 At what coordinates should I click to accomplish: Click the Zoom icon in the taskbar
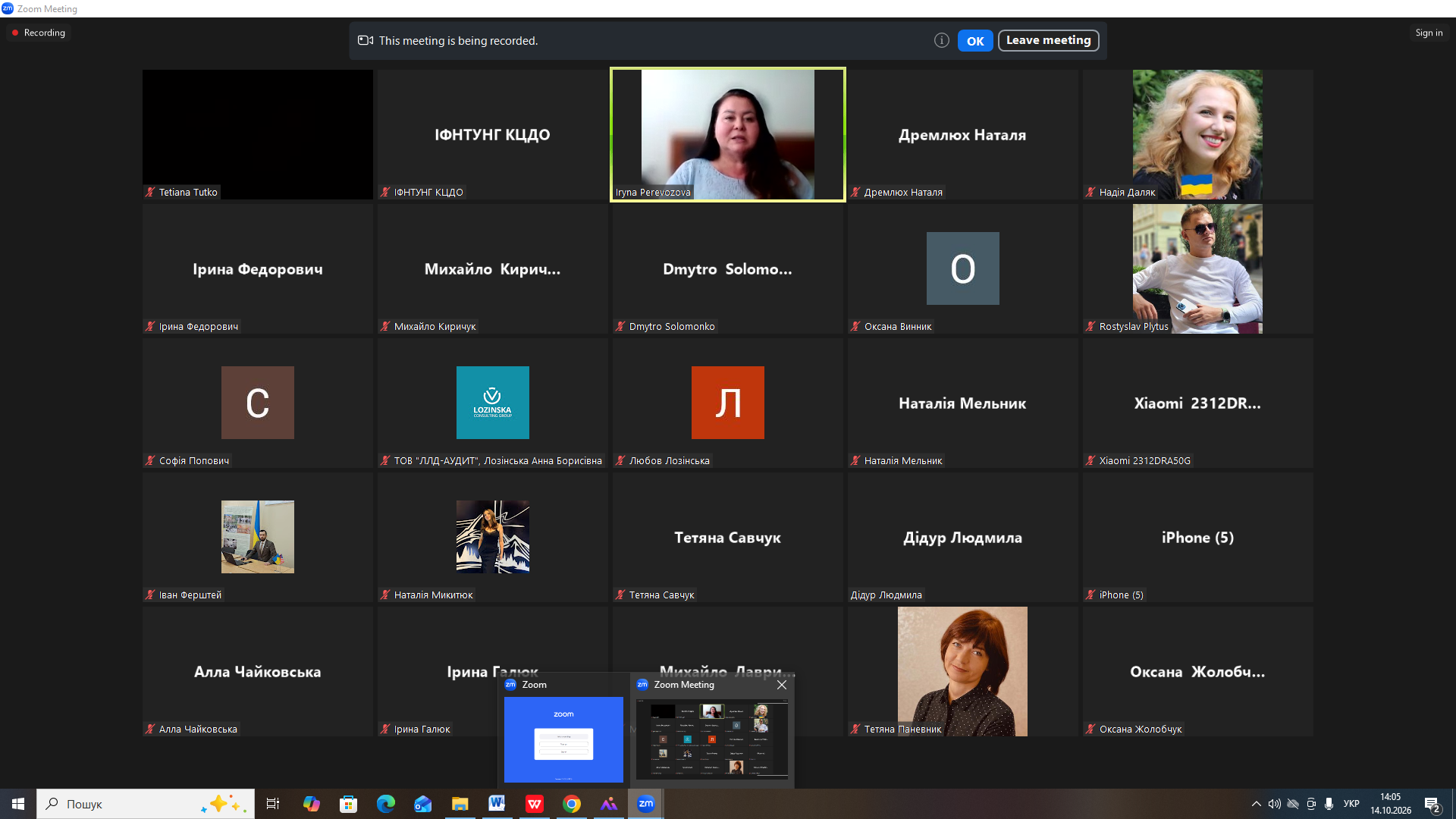pos(646,804)
